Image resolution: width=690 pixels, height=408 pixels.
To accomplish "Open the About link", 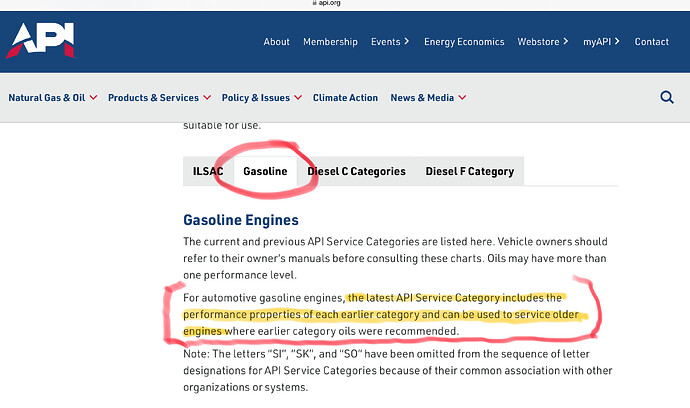I will click(x=276, y=42).
